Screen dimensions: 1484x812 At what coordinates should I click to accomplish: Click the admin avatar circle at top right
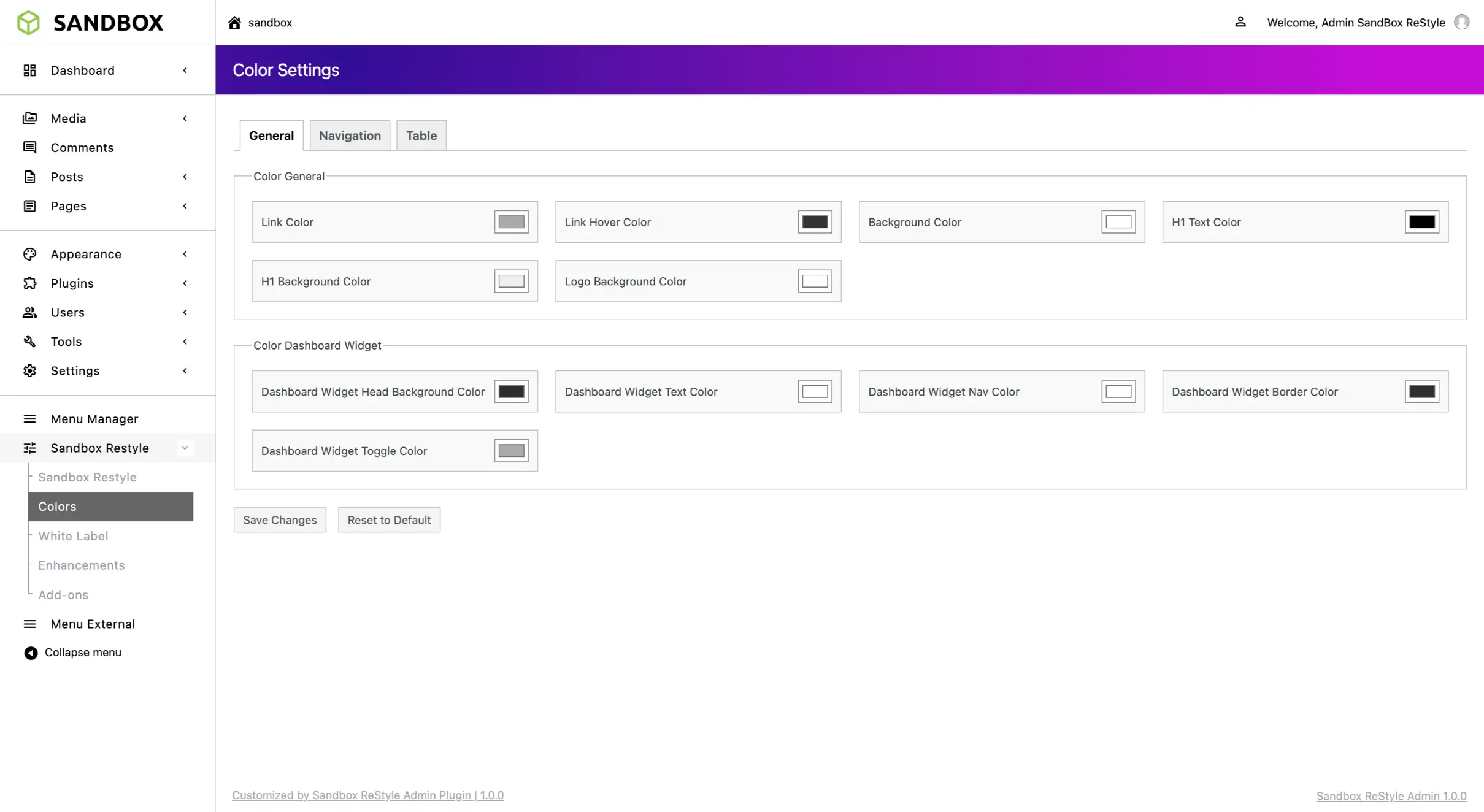[1461, 22]
